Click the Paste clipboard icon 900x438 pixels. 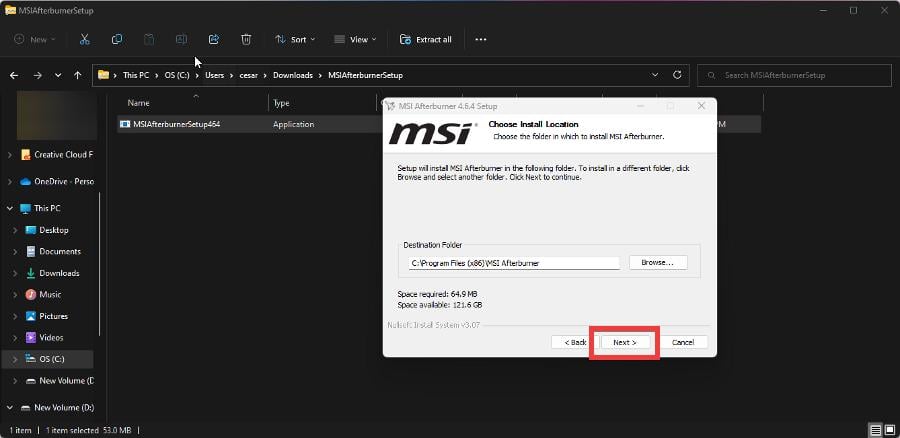[149, 40]
